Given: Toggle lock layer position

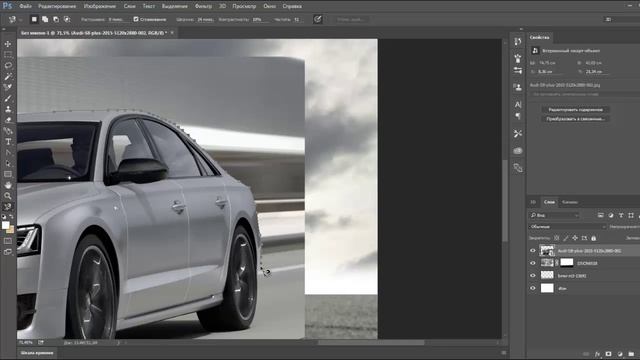Looking at the screenshot, I should tap(575, 238).
